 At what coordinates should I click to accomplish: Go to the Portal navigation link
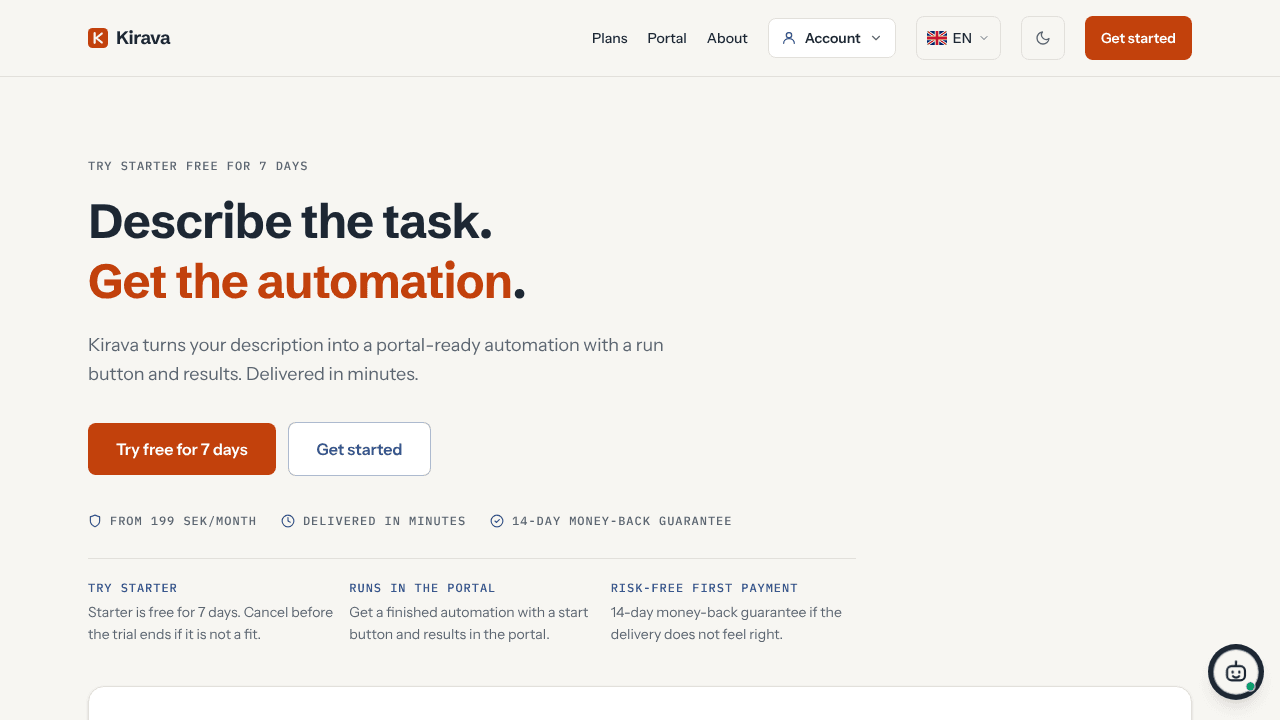pos(667,38)
